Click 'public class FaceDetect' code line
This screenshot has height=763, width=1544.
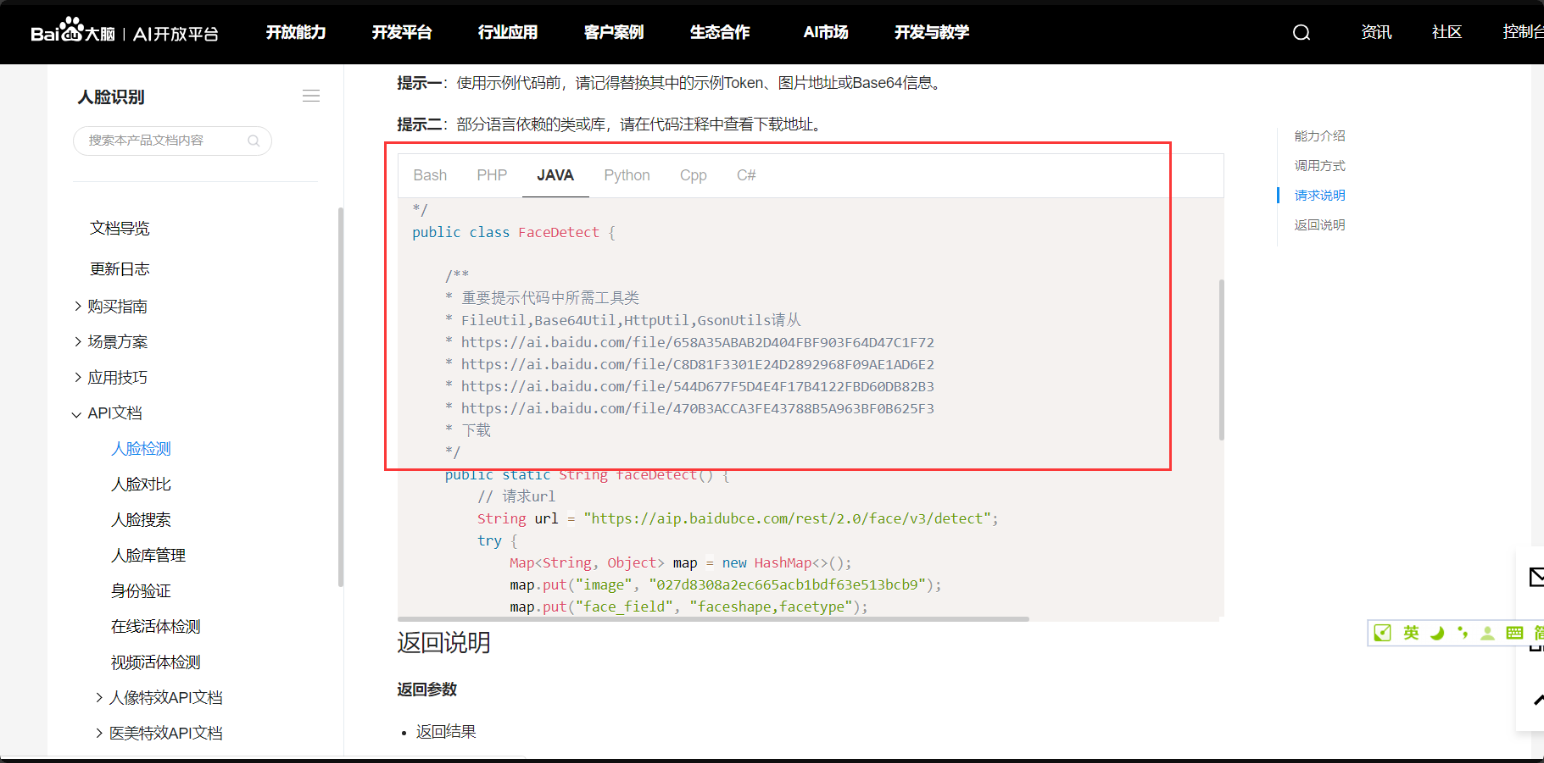click(514, 232)
